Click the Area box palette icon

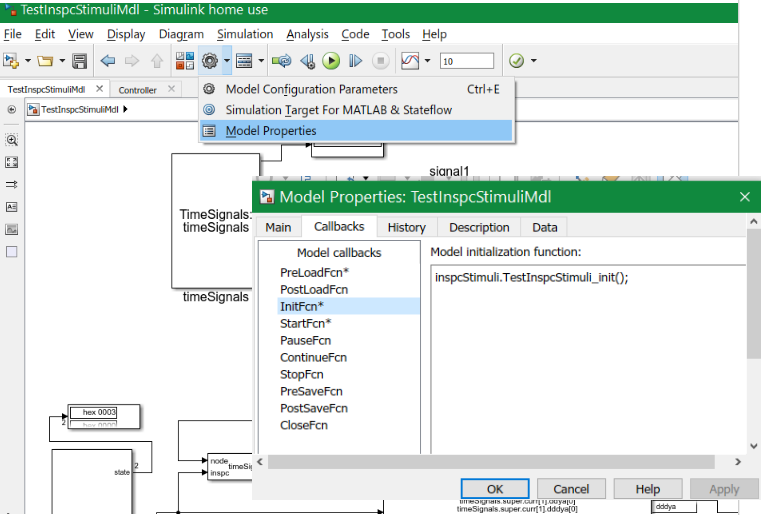[x=12, y=252]
